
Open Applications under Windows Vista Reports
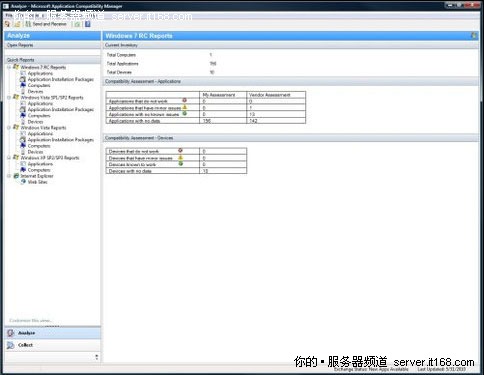click(40, 134)
